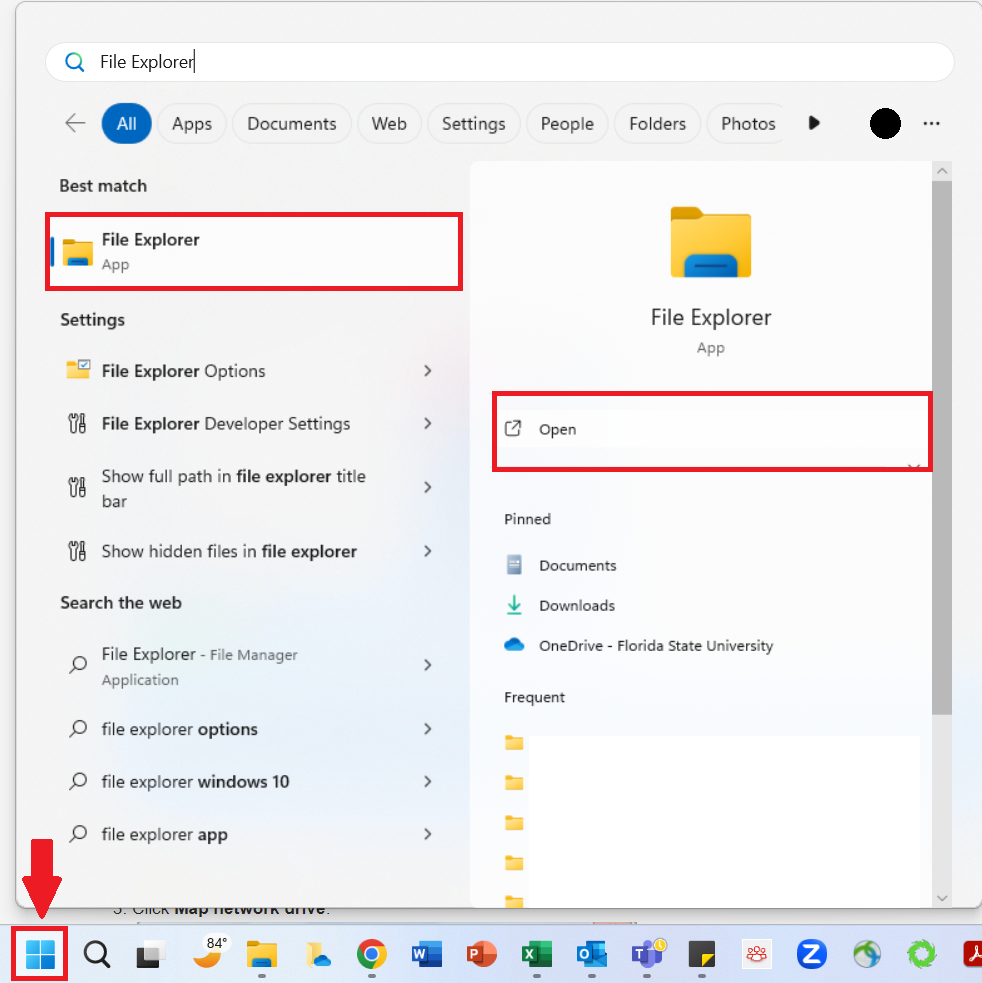Switch to the Settings filter tab
This screenshot has height=983, width=982.
click(x=473, y=123)
